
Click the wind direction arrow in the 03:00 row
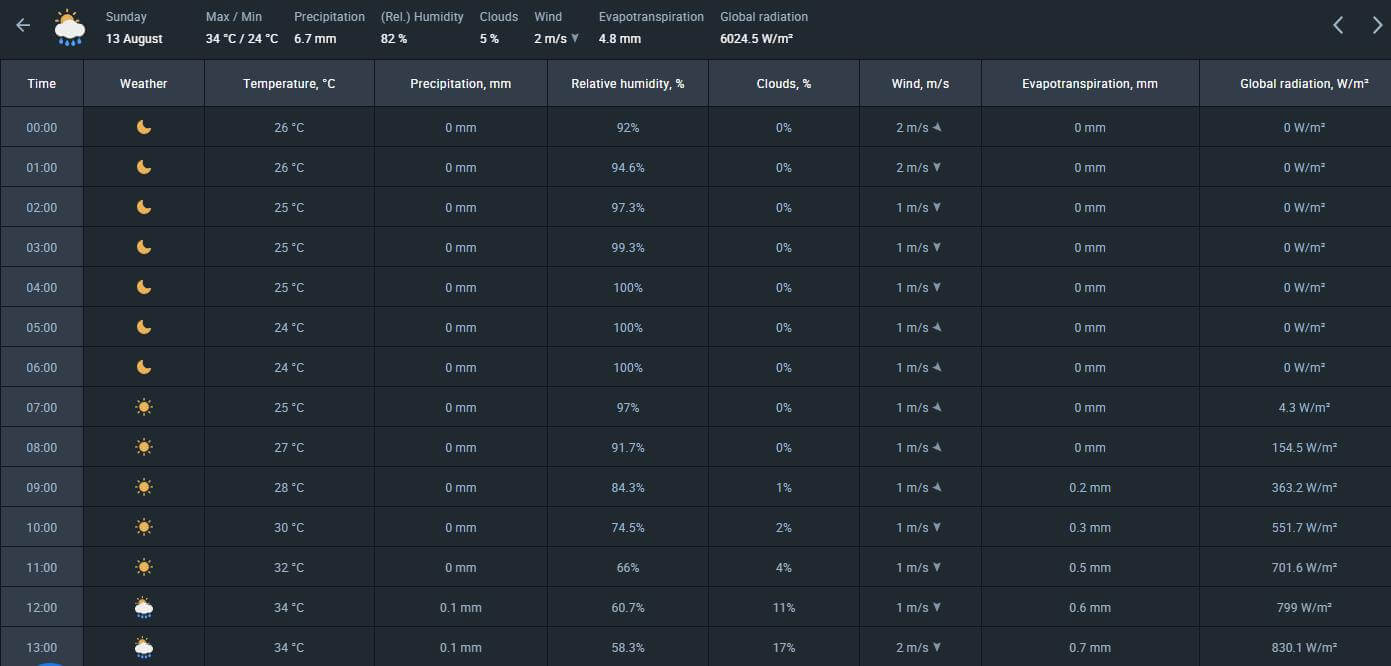click(937, 247)
